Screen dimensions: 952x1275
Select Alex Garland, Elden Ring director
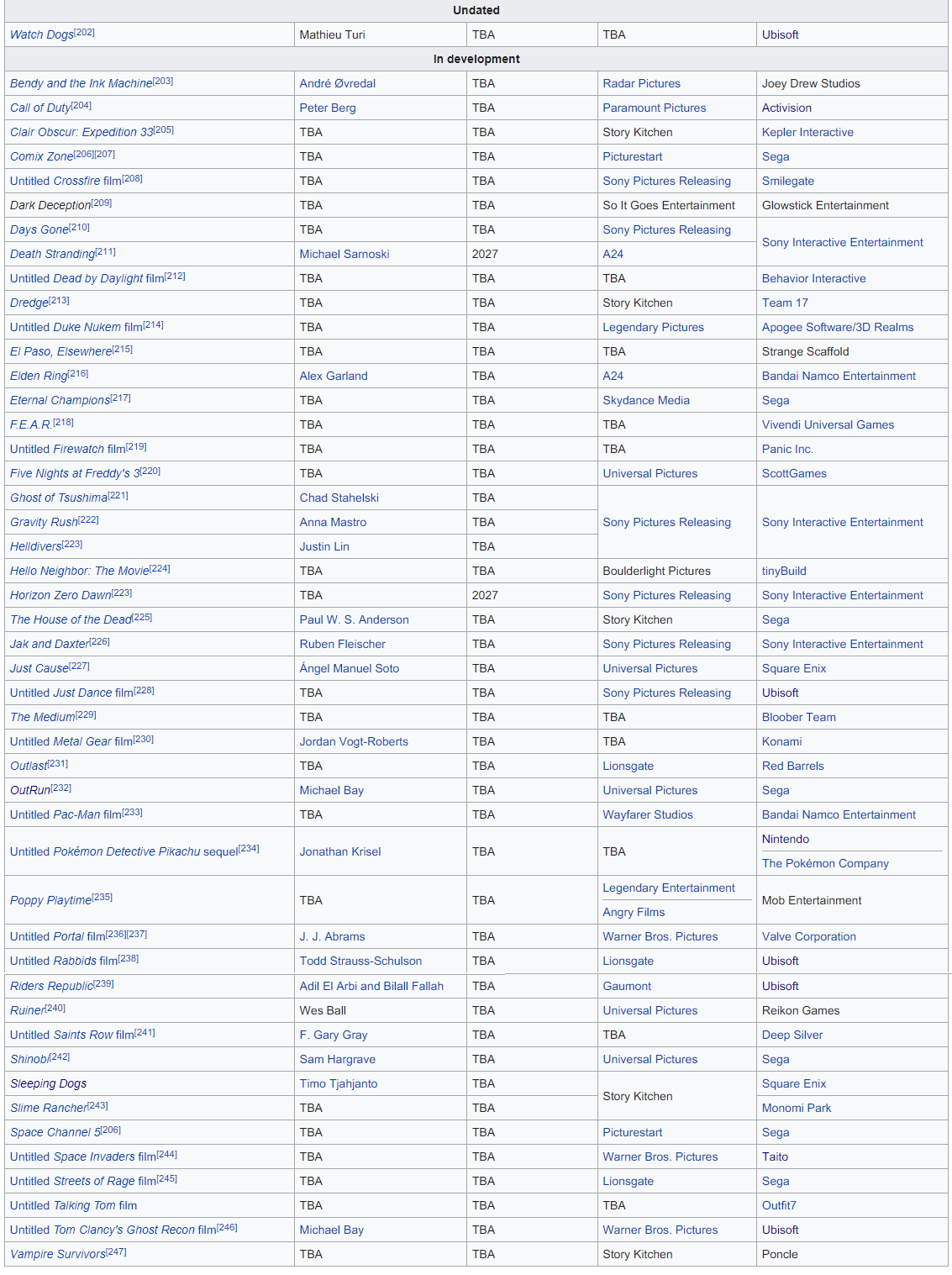coord(333,377)
